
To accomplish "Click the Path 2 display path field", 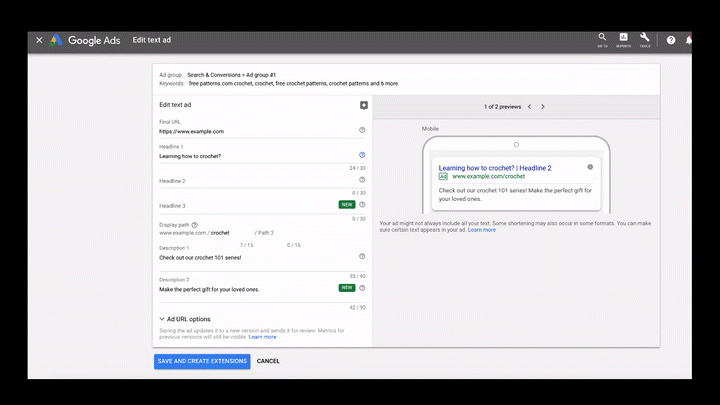I will pos(276,233).
